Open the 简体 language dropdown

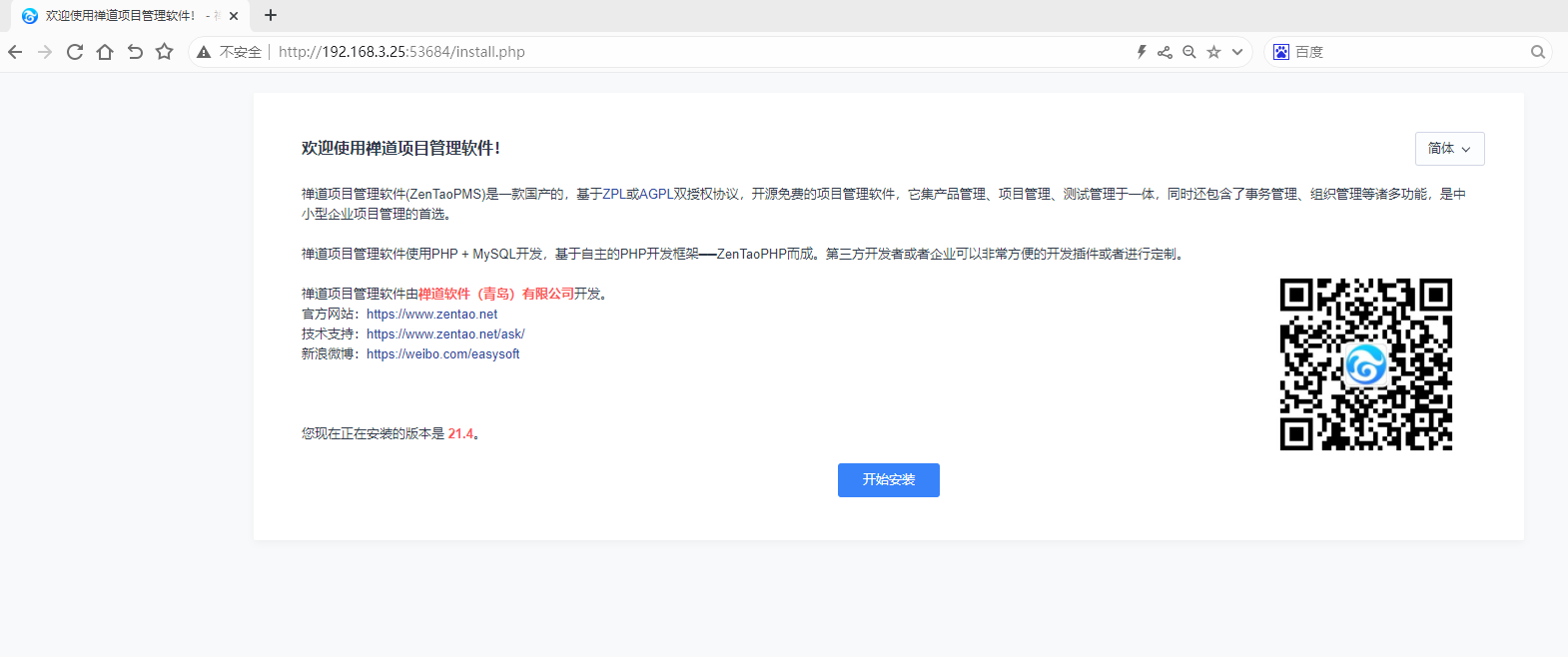click(x=1450, y=149)
